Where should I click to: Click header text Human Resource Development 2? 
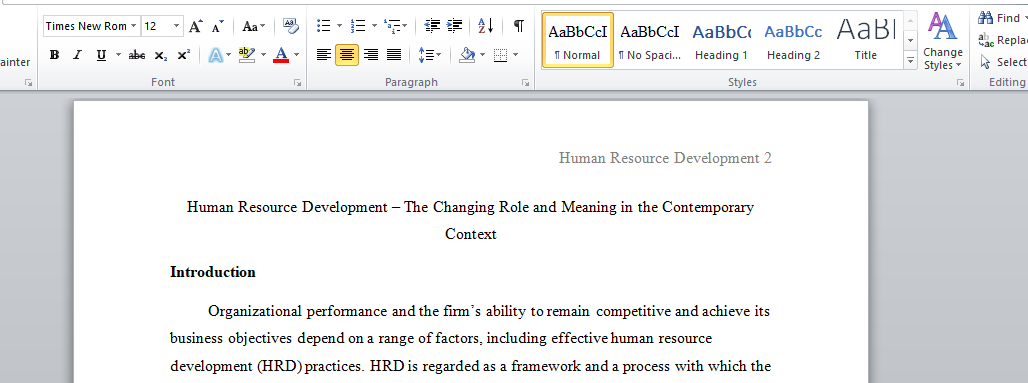click(665, 158)
